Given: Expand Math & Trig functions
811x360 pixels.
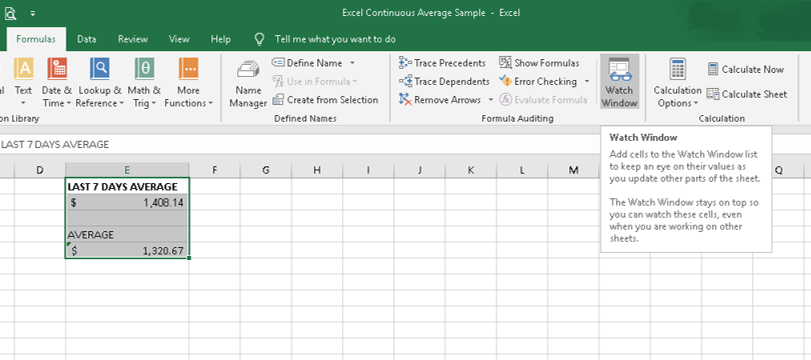Looking at the screenshot, I should pos(144,82).
